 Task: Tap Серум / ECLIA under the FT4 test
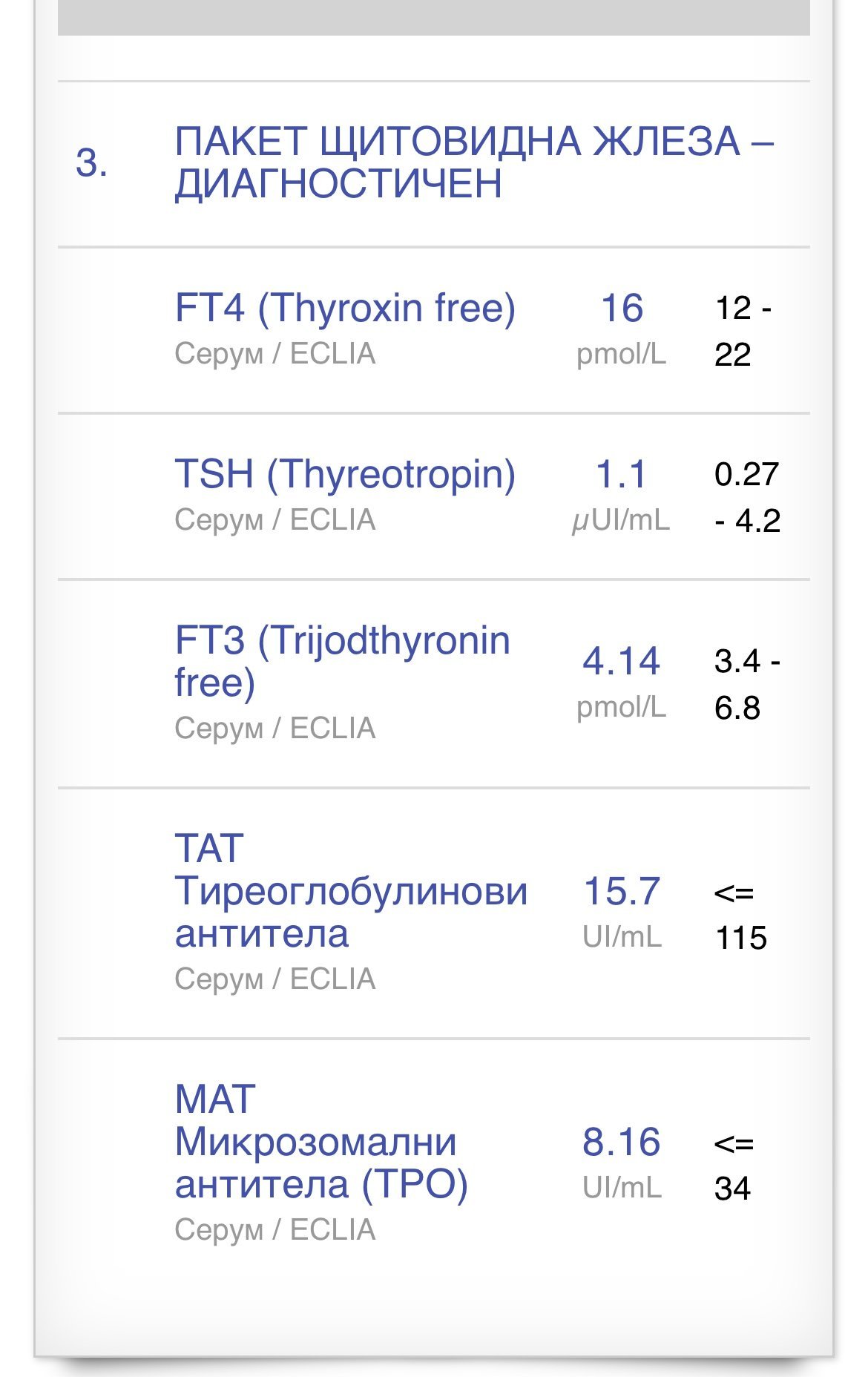pyautogui.click(x=275, y=354)
